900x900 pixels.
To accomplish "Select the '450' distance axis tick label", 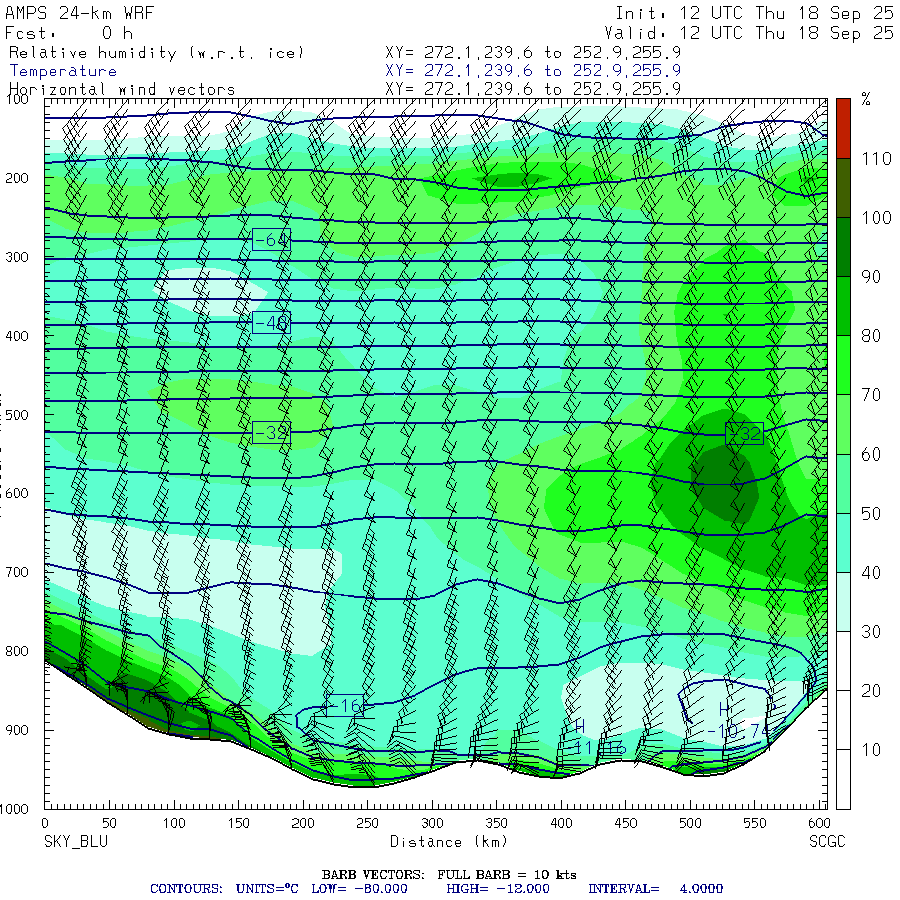I will click(626, 823).
